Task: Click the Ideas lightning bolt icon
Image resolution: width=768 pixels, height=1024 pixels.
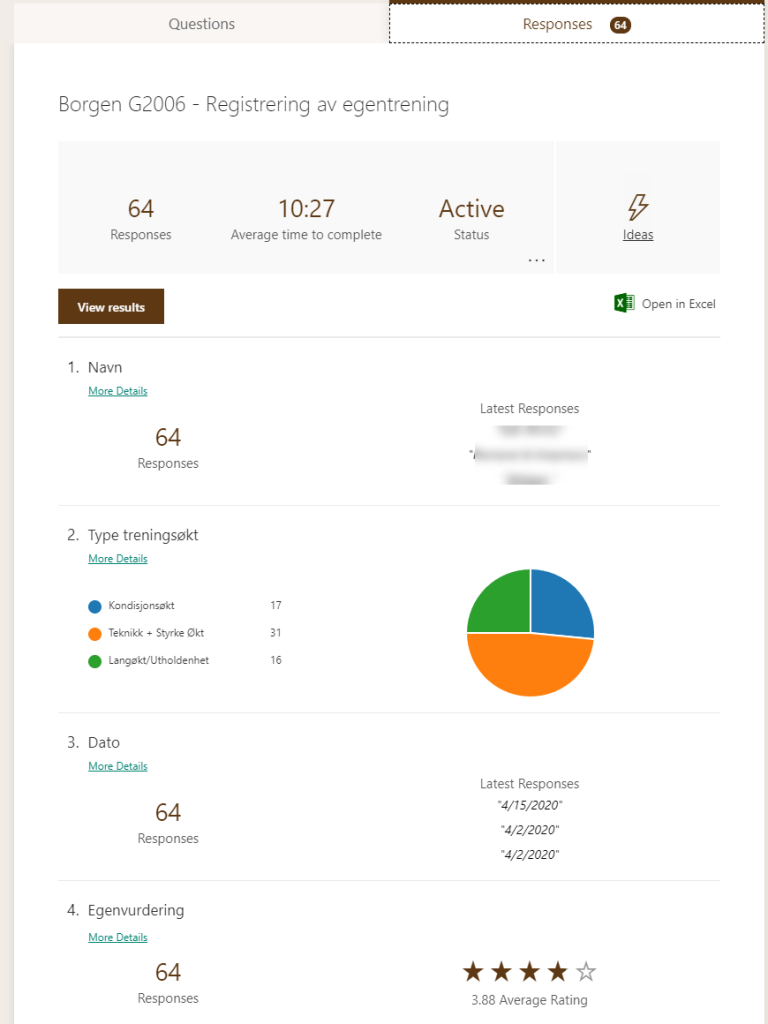Action: [638, 207]
